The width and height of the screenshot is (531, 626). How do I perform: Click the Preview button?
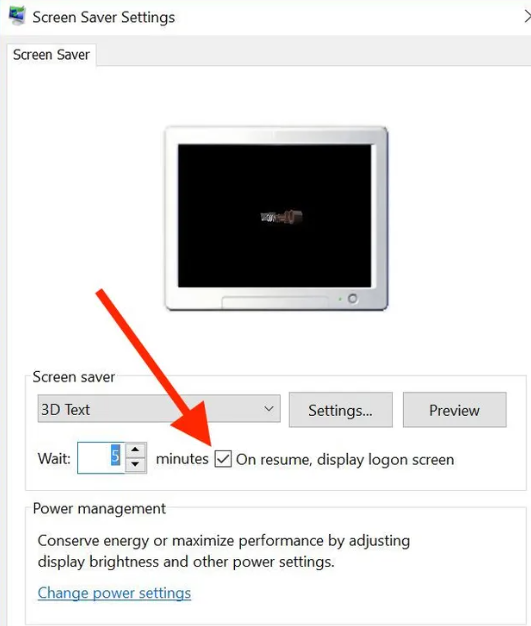pyautogui.click(x=454, y=410)
